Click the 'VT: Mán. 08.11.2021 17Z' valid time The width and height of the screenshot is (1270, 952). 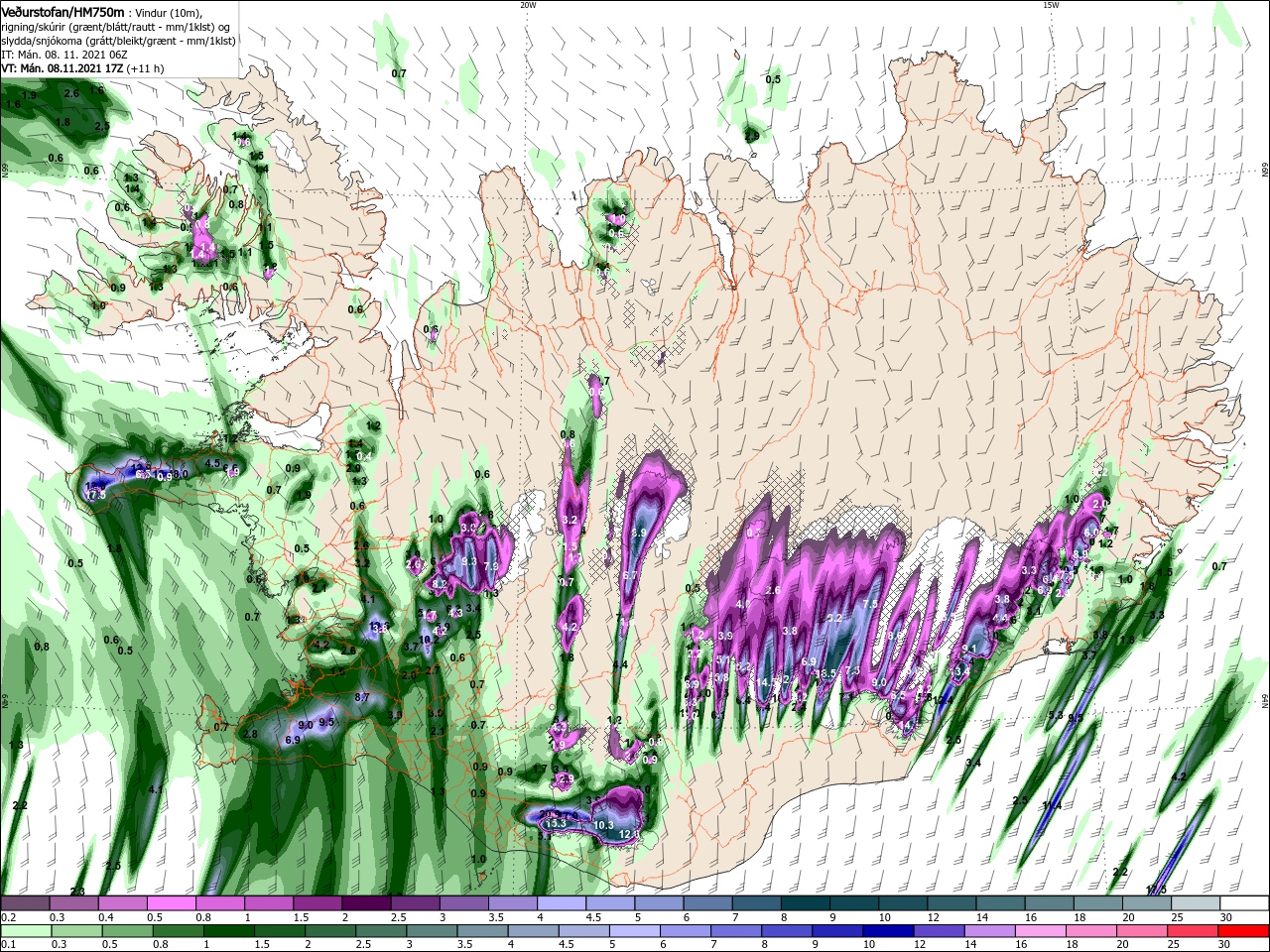point(62,68)
